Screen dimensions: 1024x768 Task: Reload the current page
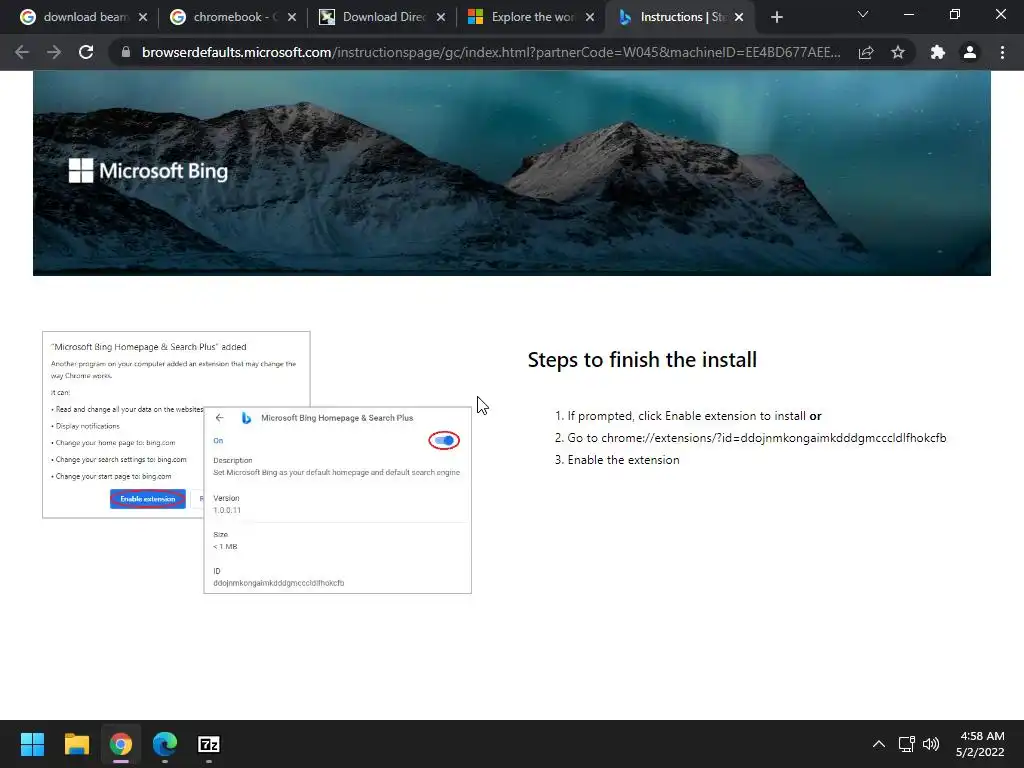(86, 52)
